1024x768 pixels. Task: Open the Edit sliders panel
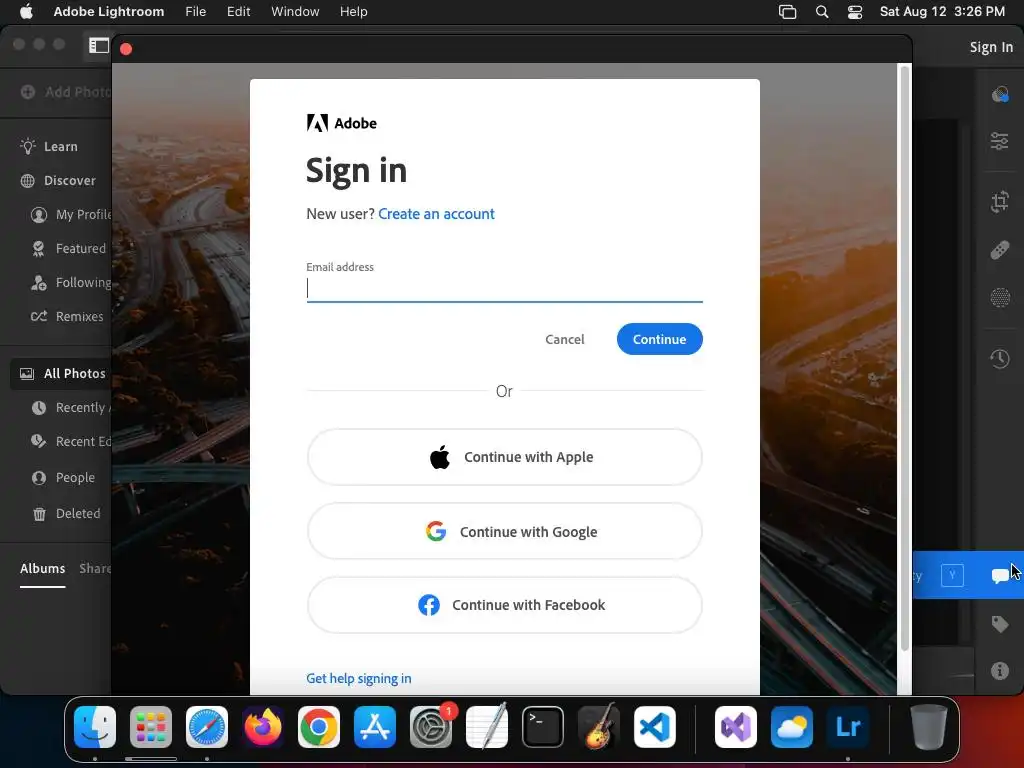tap(1000, 140)
